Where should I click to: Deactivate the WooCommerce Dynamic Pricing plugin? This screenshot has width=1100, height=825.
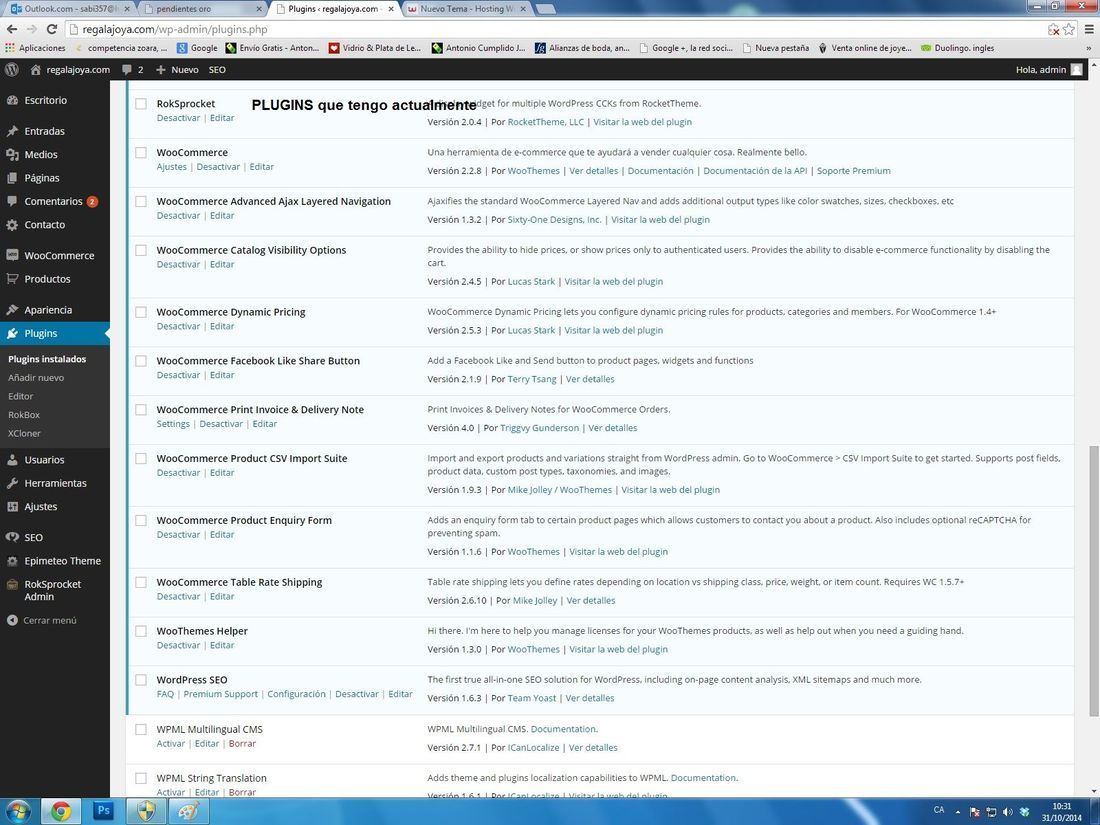coord(178,326)
